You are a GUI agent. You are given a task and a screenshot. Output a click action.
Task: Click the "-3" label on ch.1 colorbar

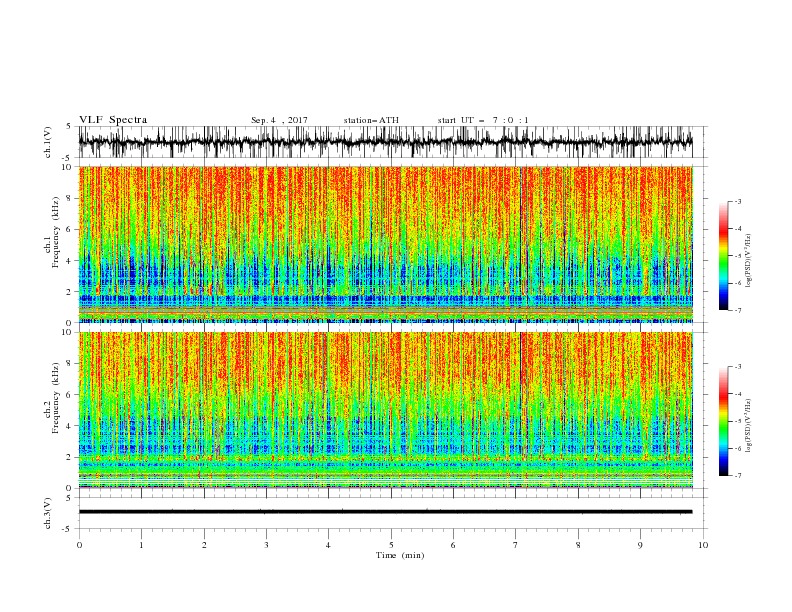coord(737,201)
